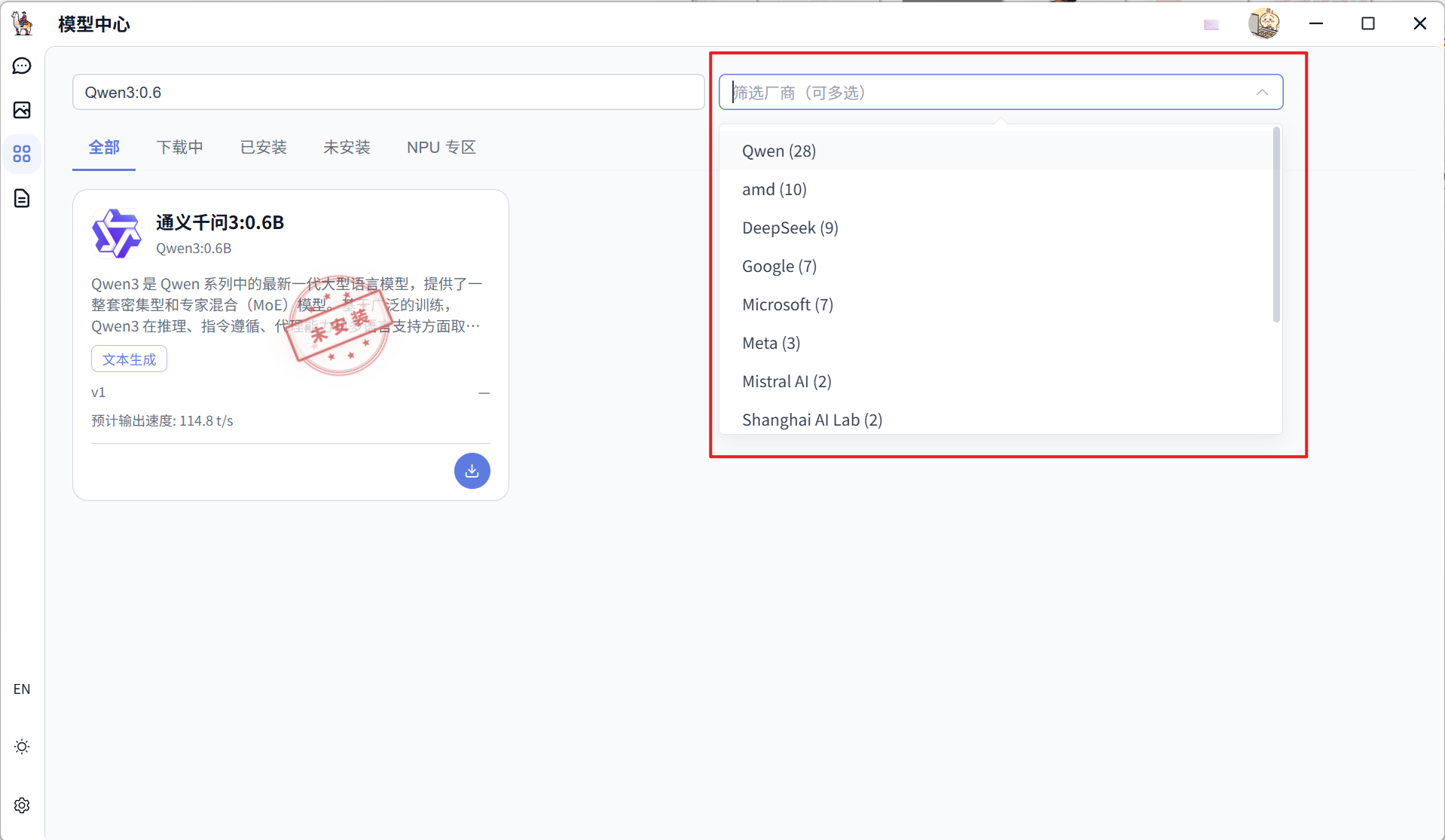Close the window
1445x840 pixels.
[x=1420, y=23]
